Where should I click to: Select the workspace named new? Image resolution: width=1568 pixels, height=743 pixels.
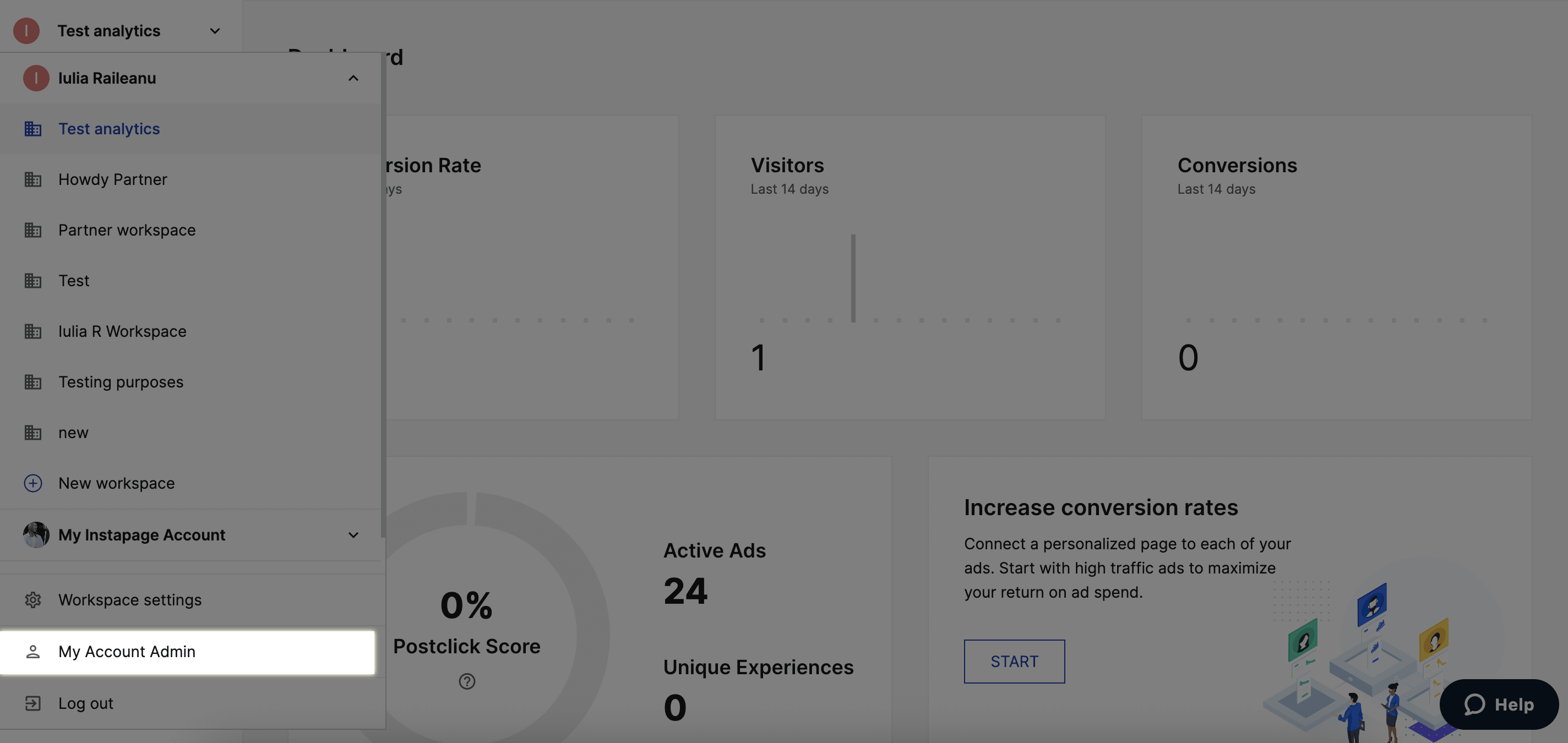pos(190,432)
